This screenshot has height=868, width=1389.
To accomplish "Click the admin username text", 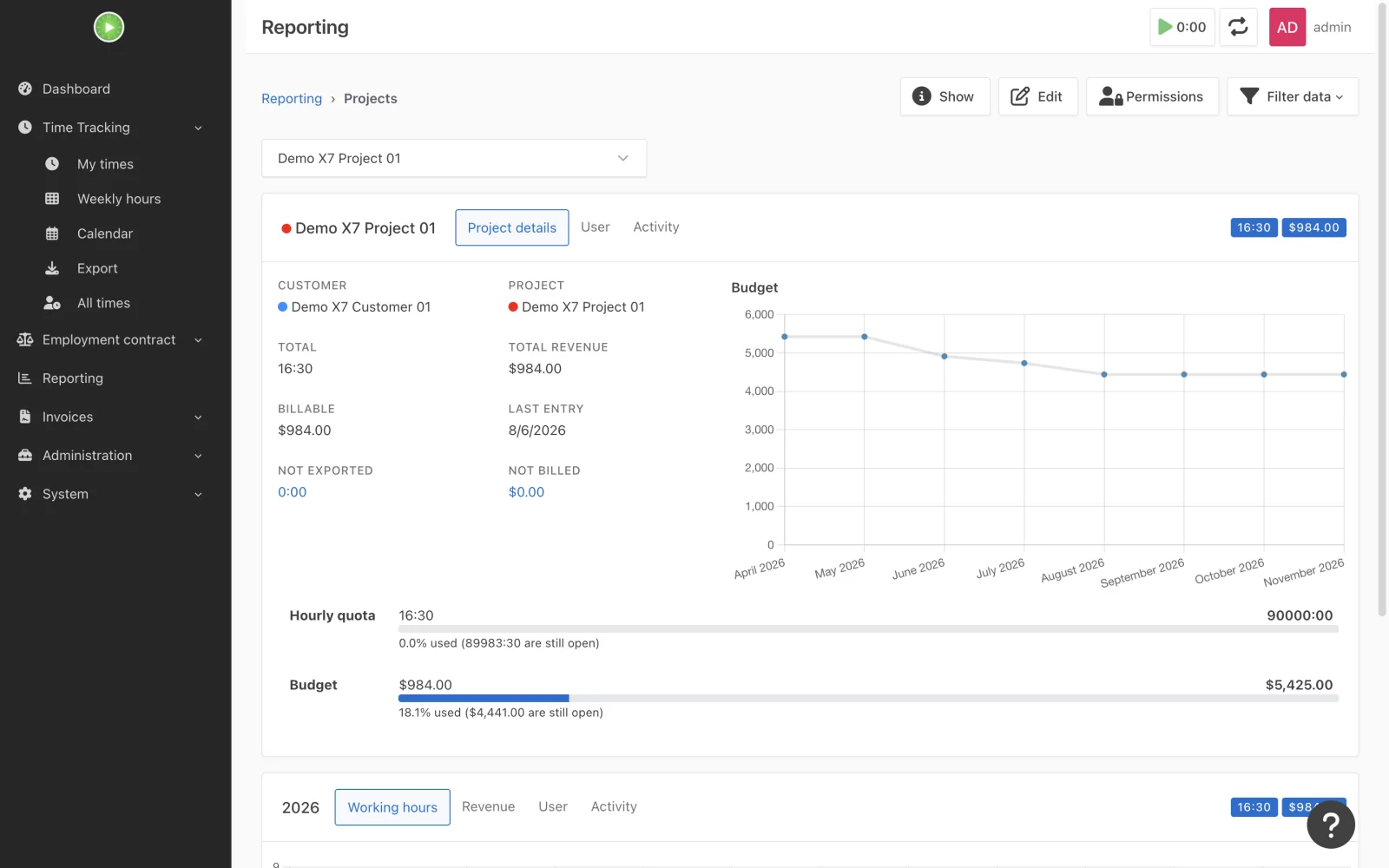I will point(1332,27).
